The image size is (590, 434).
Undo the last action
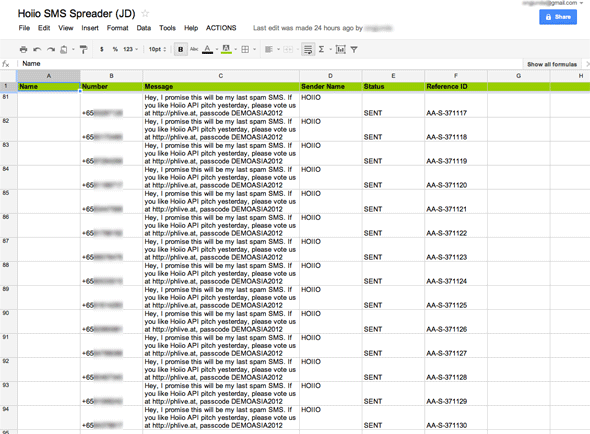[37, 49]
